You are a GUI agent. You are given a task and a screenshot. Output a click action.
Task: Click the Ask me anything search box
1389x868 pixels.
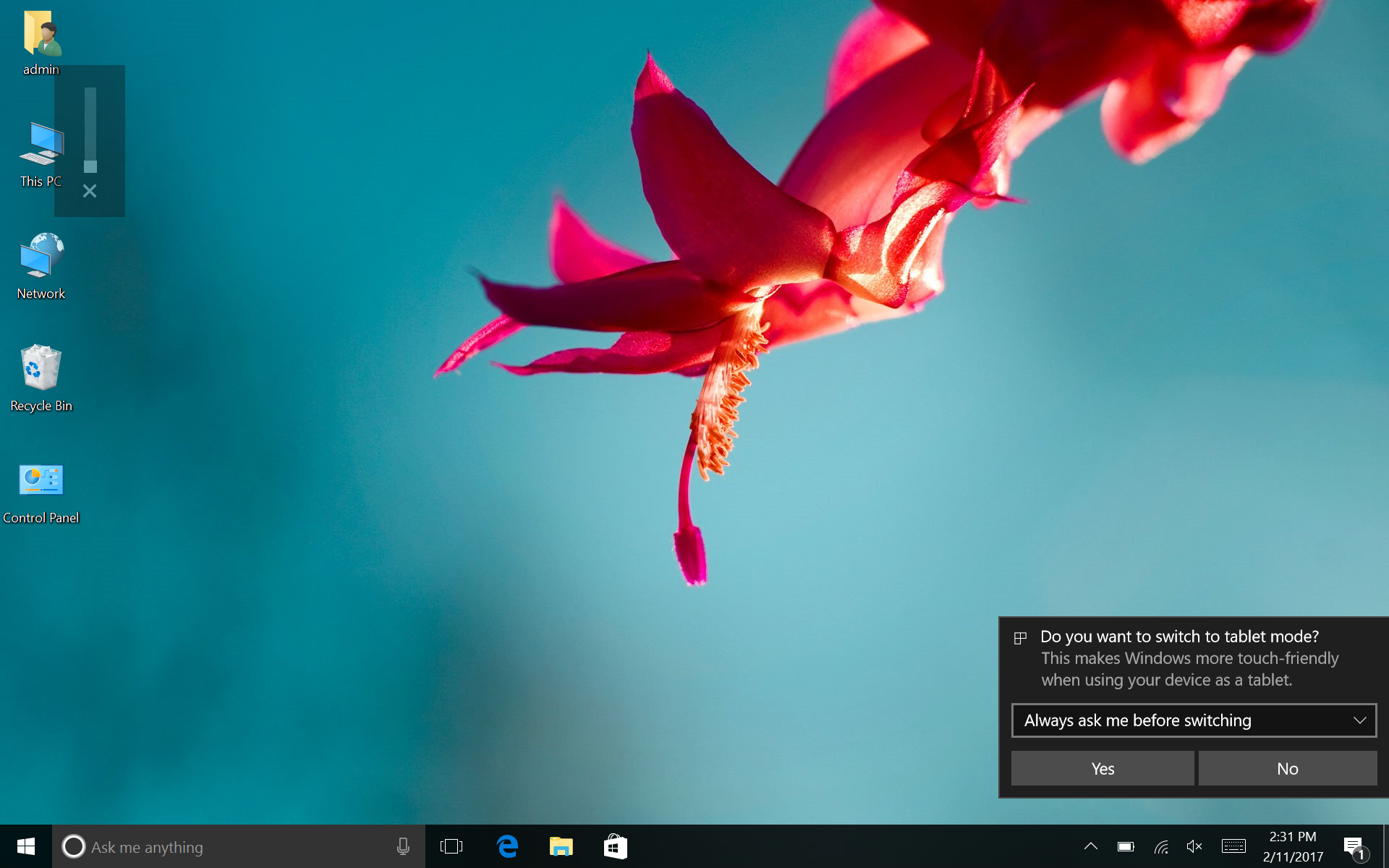click(239, 846)
